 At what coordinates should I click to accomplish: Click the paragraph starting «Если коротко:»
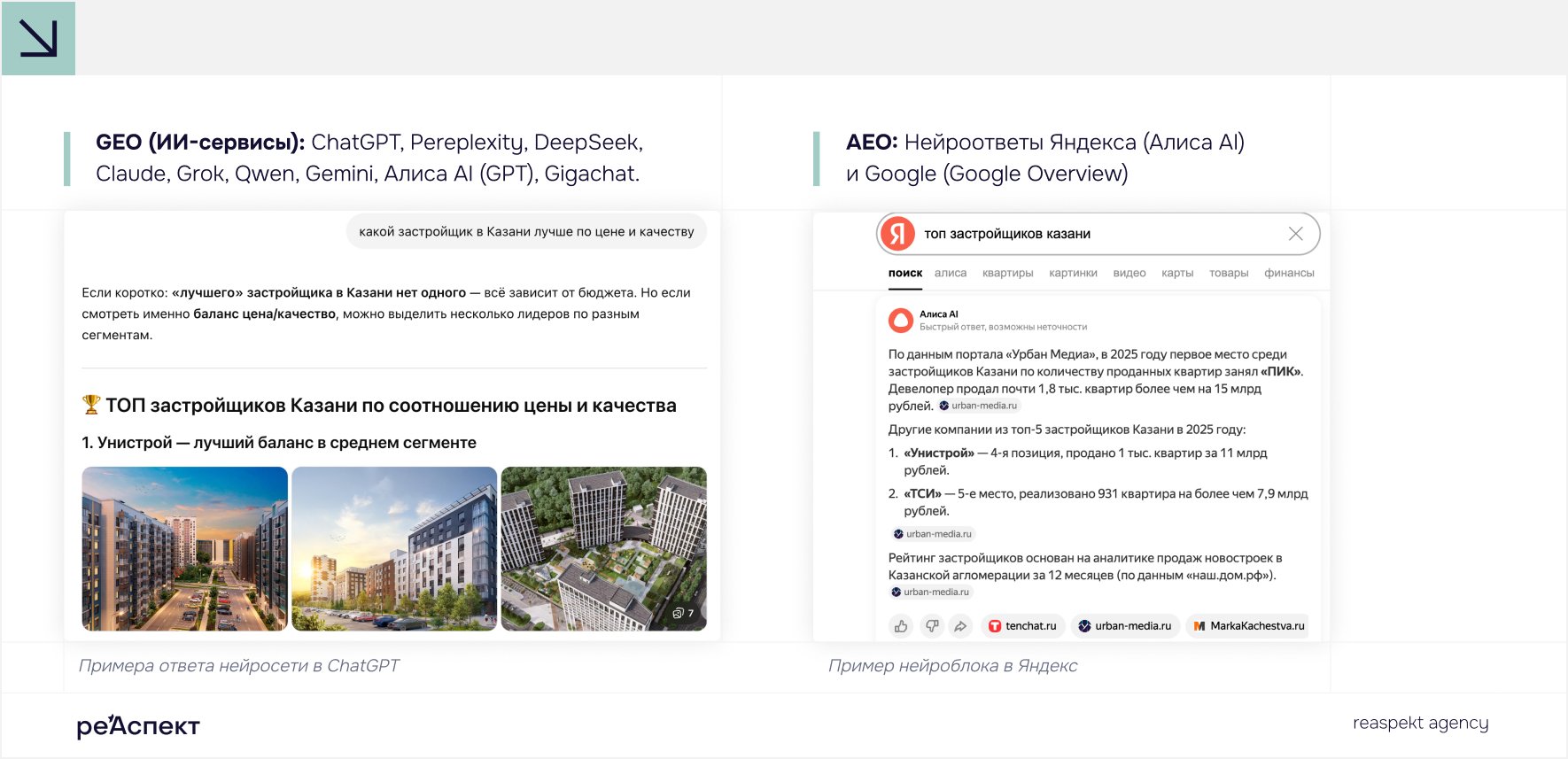[386, 314]
